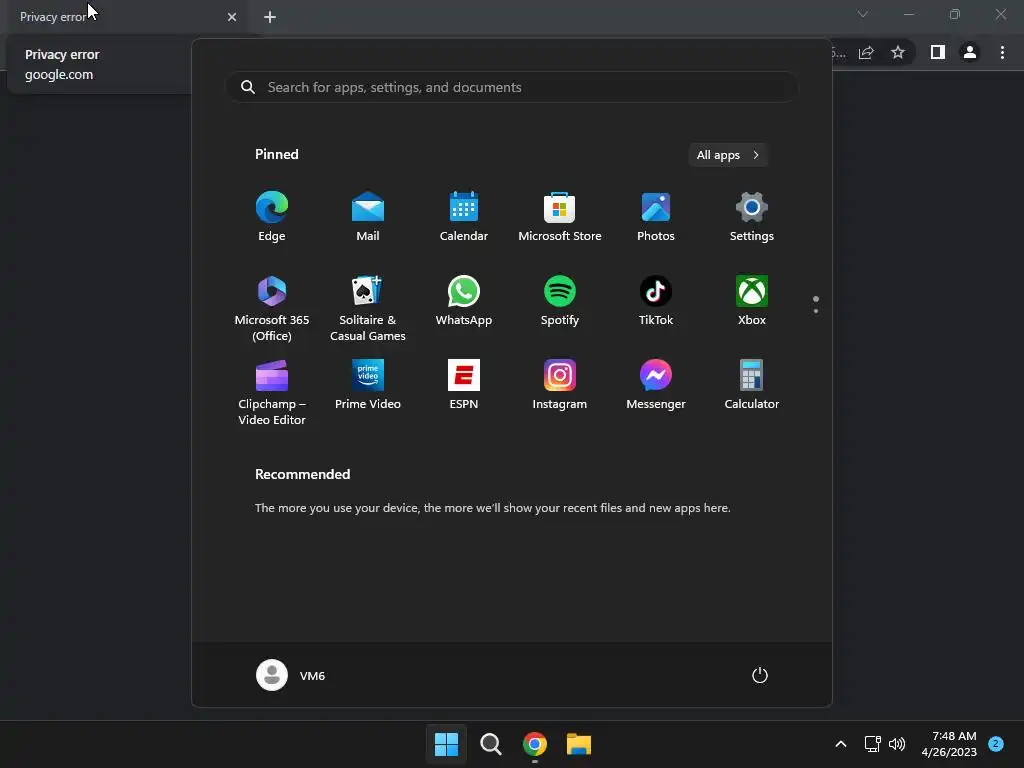Screen dimensions: 1024x768
Task: Click the Start menu search field
Action: pos(512,87)
